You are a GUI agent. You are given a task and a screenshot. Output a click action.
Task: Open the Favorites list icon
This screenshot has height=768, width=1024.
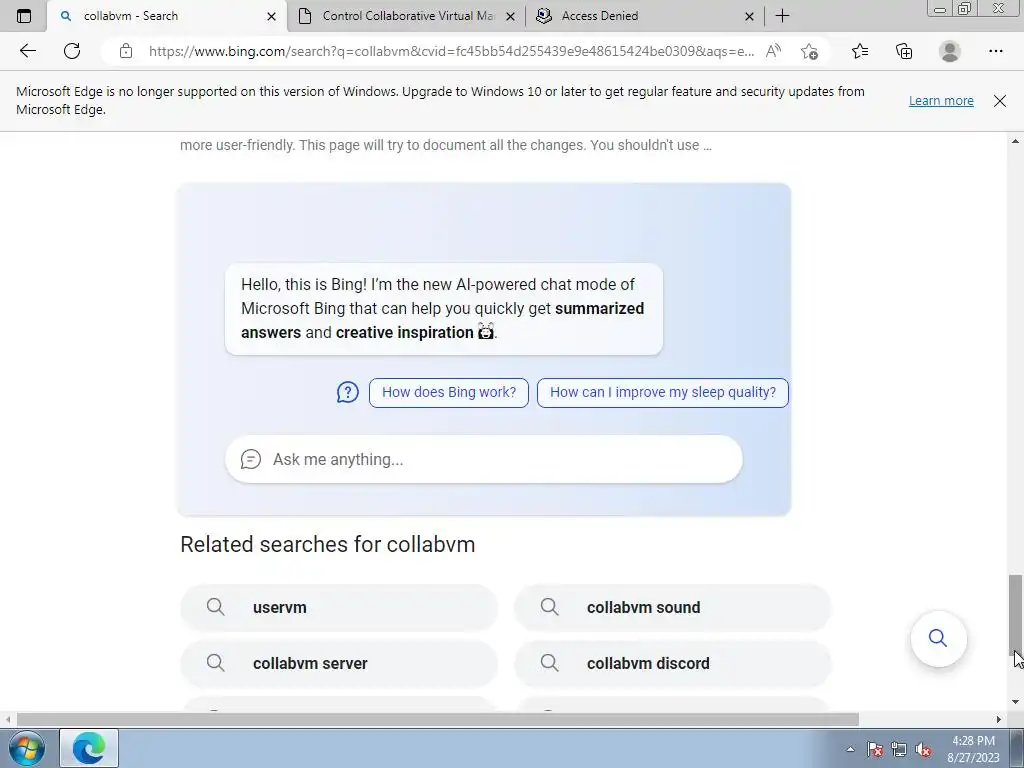click(x=860, y=51)
